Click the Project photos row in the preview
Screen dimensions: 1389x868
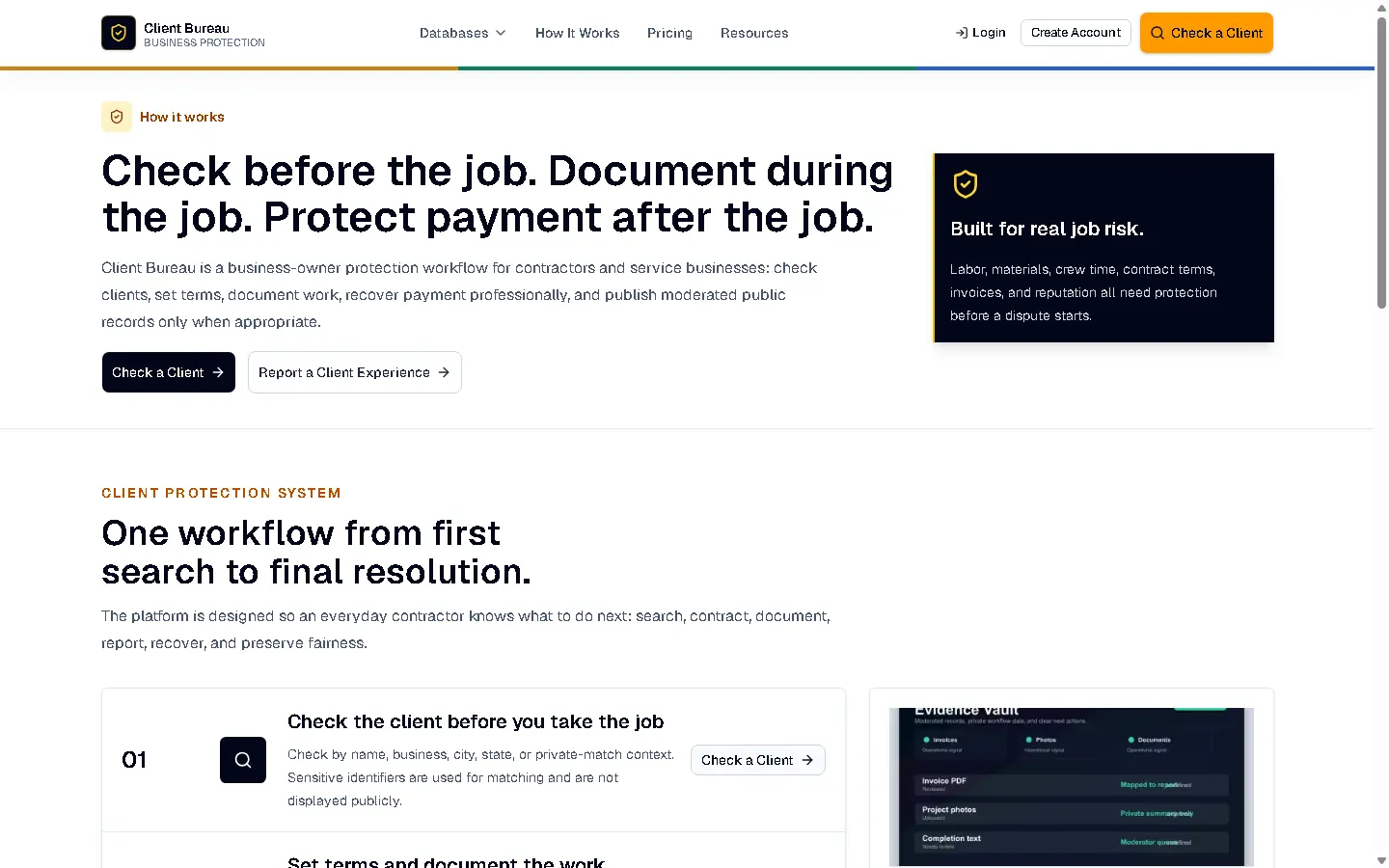click(x=1071, y=813)
